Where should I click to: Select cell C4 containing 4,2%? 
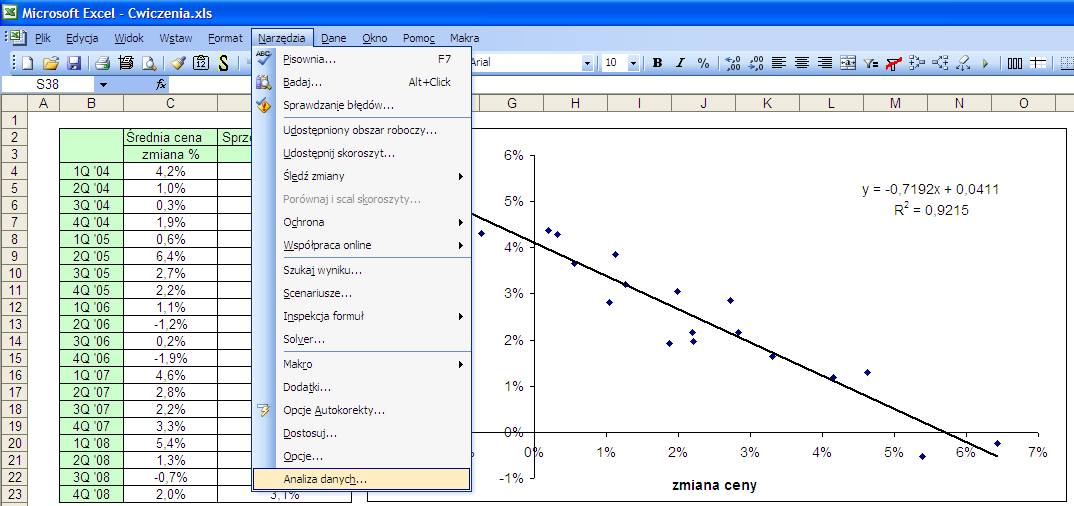click(x=170, y=171)
